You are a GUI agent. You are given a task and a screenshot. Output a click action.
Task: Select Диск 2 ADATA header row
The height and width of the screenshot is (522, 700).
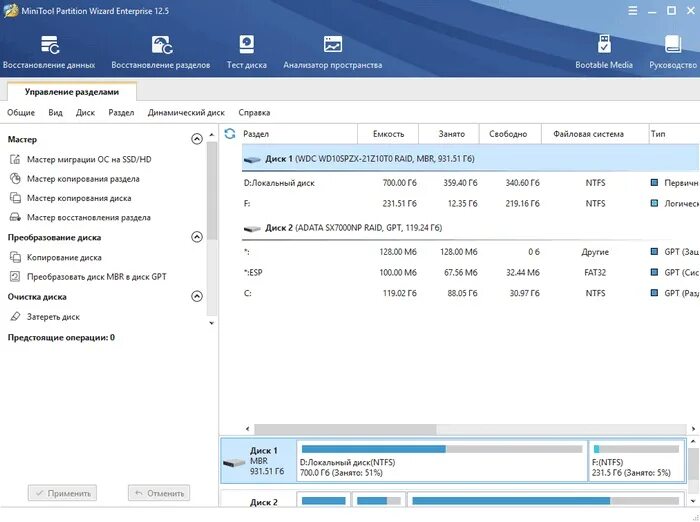pyautogui.click(x=471, y=228)
